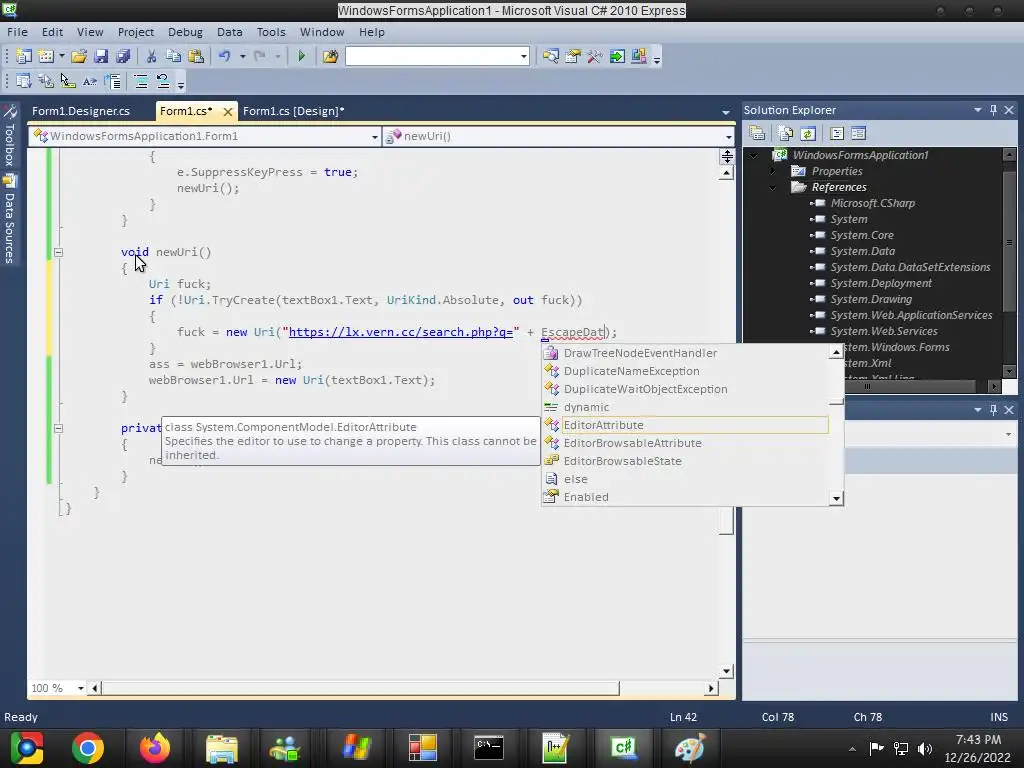The width and height of the screenshot is (1024, 768).
Task: Select System.Drawing reference in Solution Explorer
Action: click(871, 299)
